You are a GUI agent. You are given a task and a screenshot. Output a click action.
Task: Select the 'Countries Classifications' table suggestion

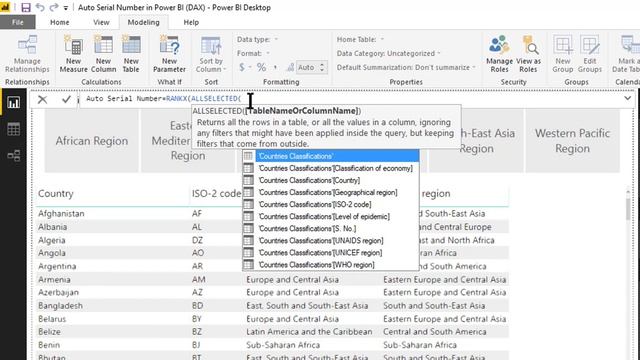tap(331, 156)
